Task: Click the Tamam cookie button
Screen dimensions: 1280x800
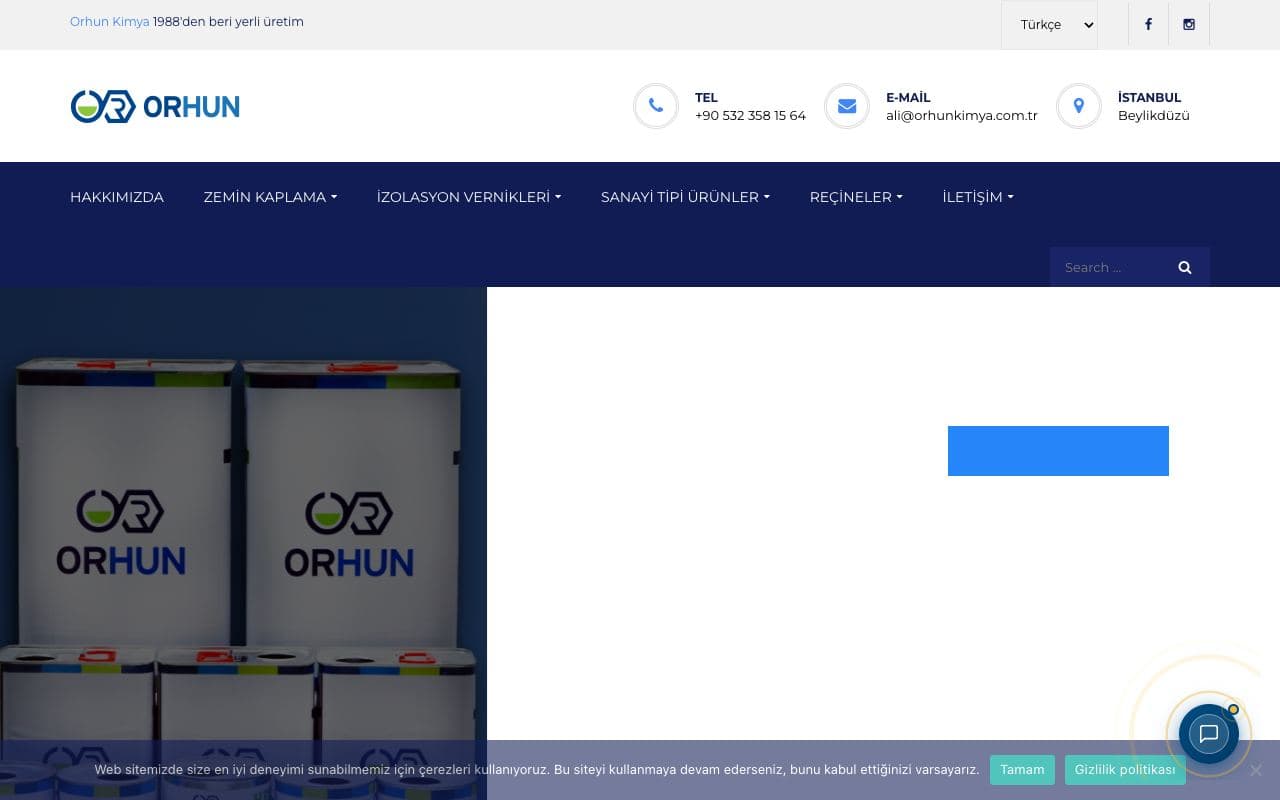Action: (x=1022, y=770)
